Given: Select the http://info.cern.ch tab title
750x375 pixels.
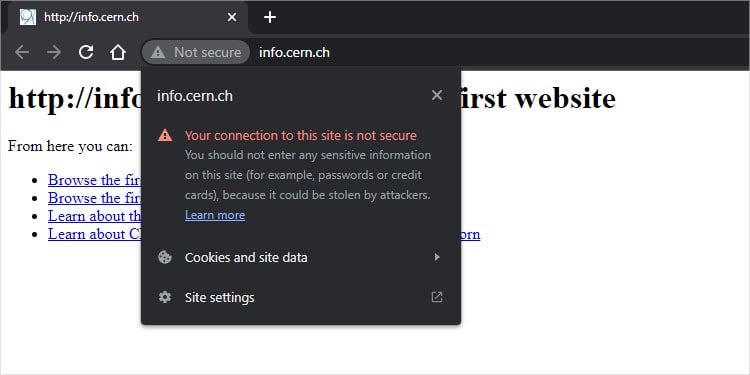Looking at the screenshot, I should tap(91, 17).
